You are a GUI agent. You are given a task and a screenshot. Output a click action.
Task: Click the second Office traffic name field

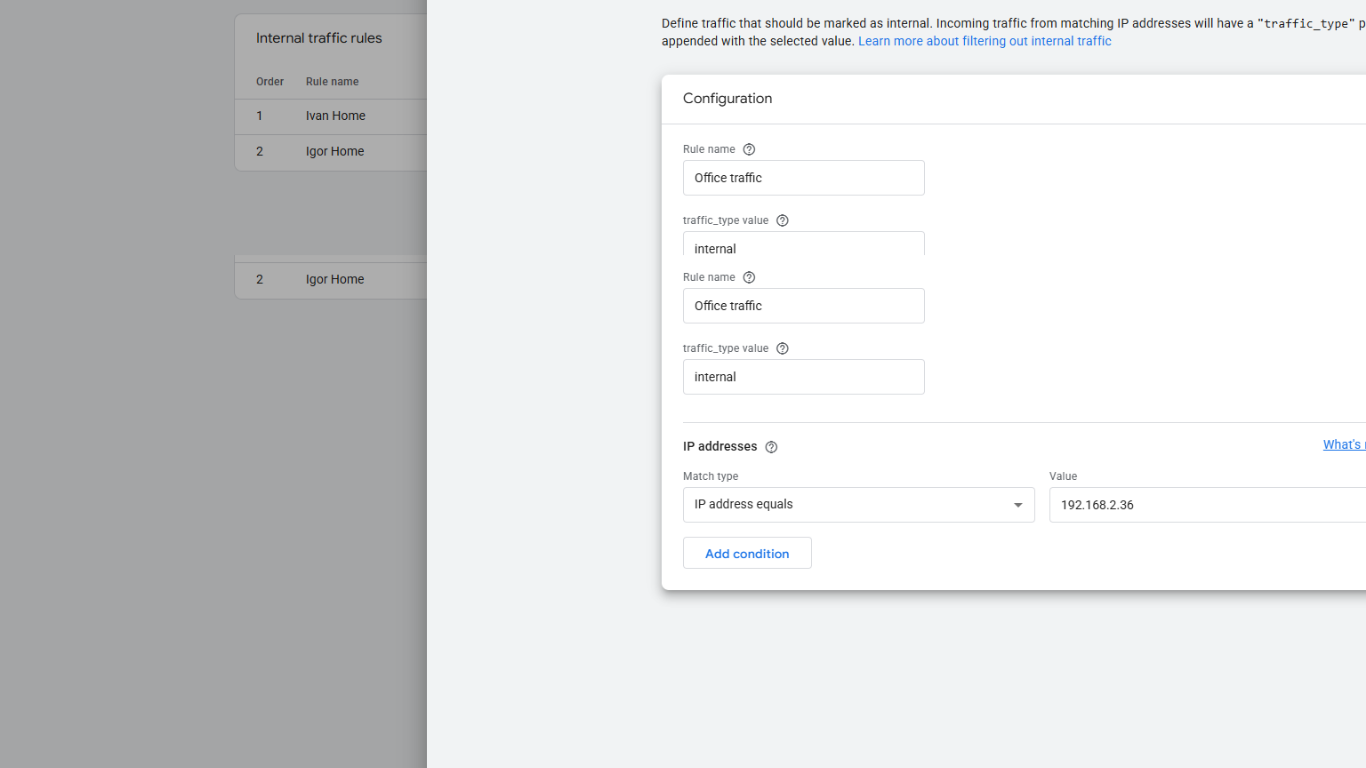pos(803,305)
